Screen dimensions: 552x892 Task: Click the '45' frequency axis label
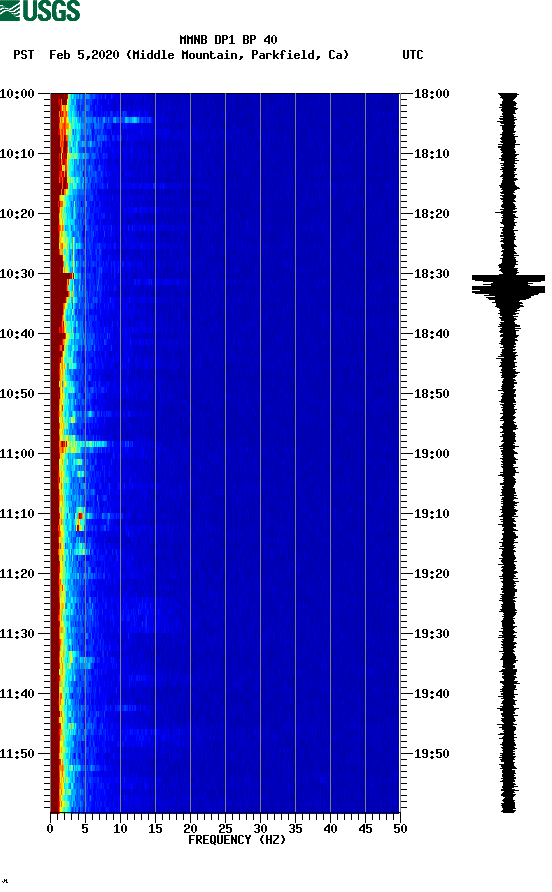[365, 829]
